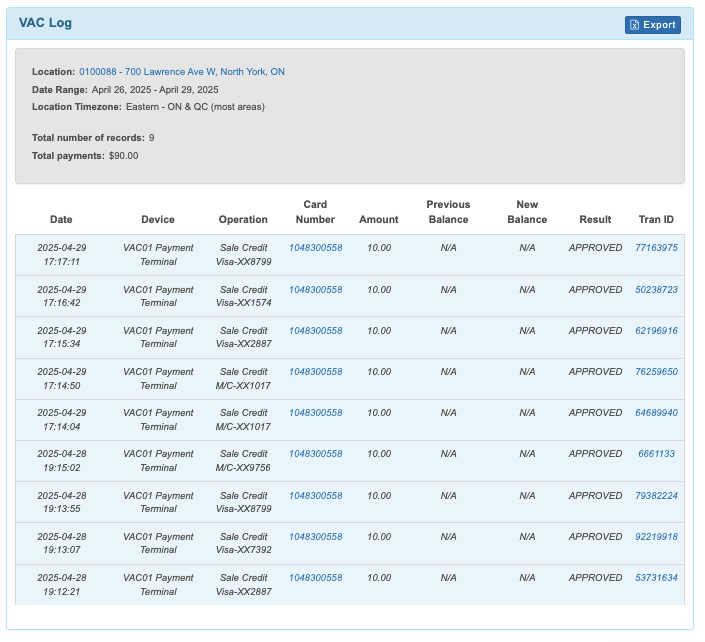The width and height of the screenshot is (705, 642).
Task: Click date cell 2025-04-29 17:16:42
Action: click(x=62, y=296)
